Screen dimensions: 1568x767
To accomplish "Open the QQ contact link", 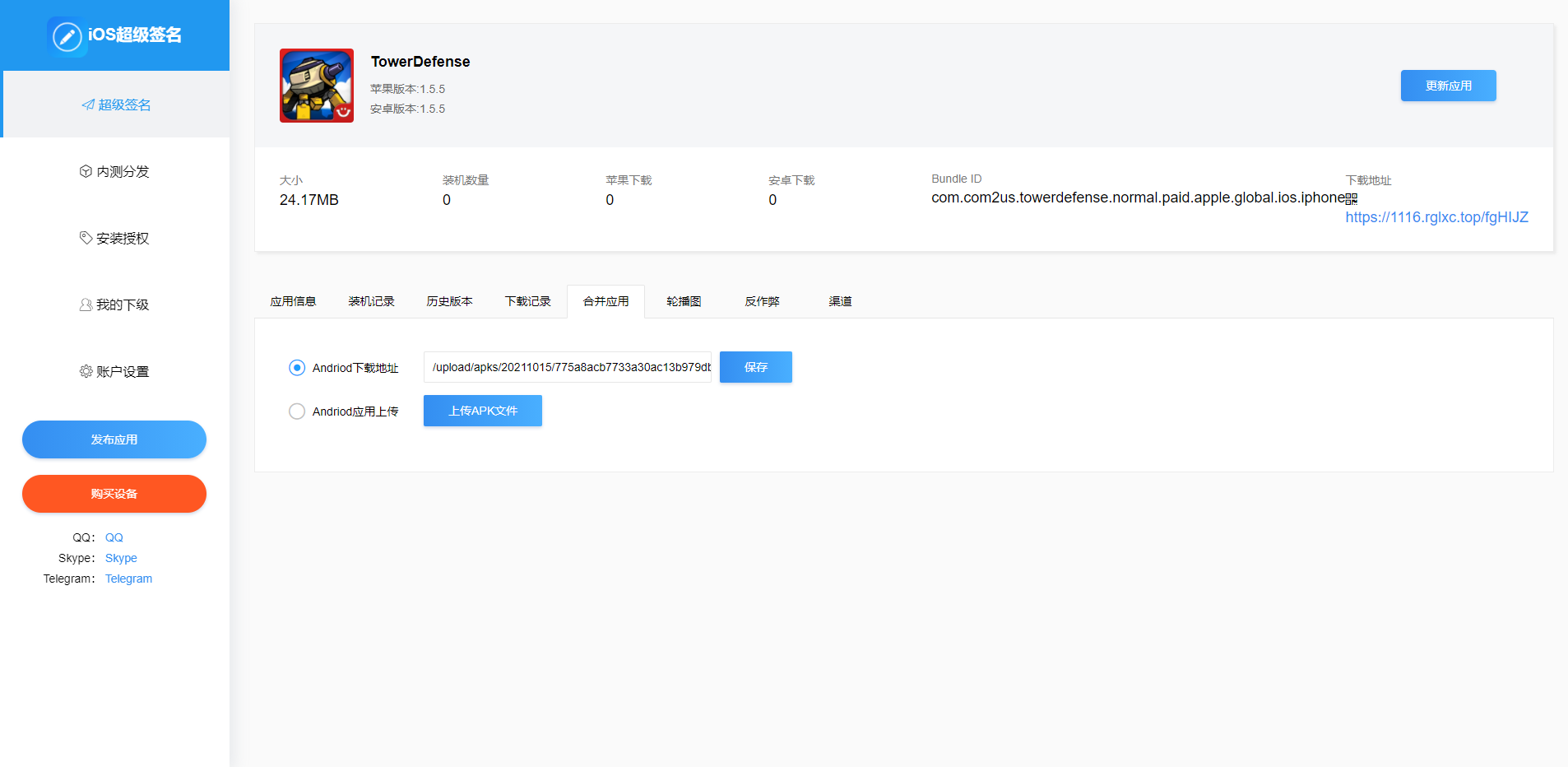I will click(114, 537).
